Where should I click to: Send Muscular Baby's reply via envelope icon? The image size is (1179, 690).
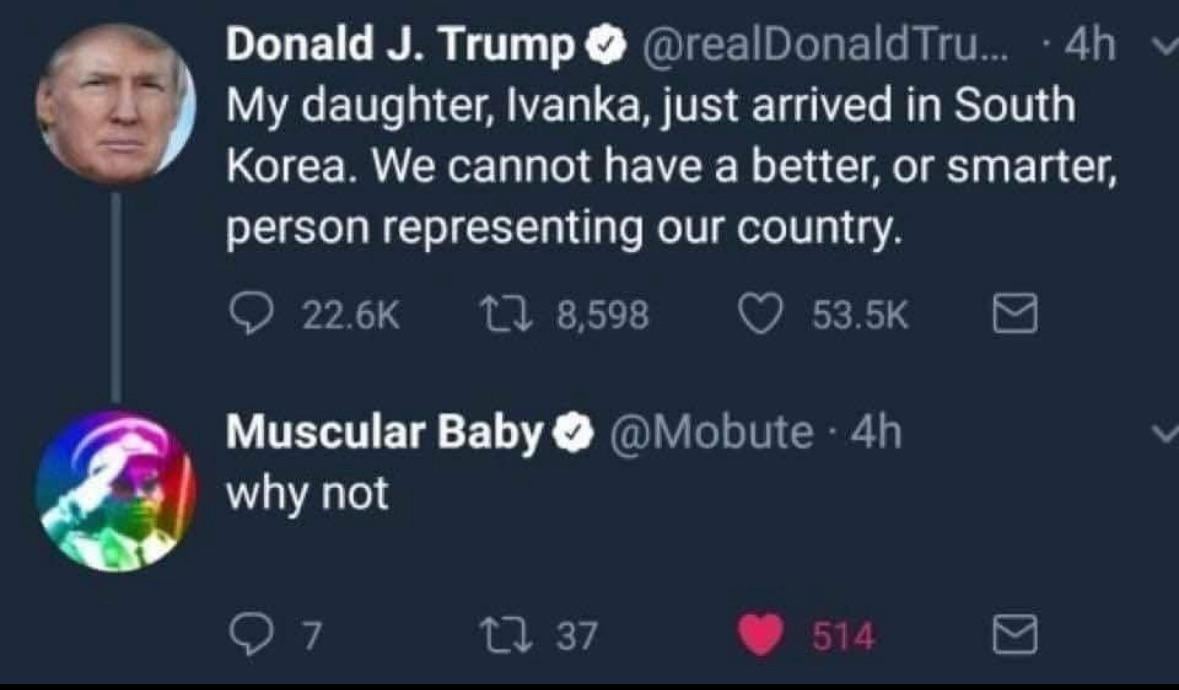[1011, 635]
